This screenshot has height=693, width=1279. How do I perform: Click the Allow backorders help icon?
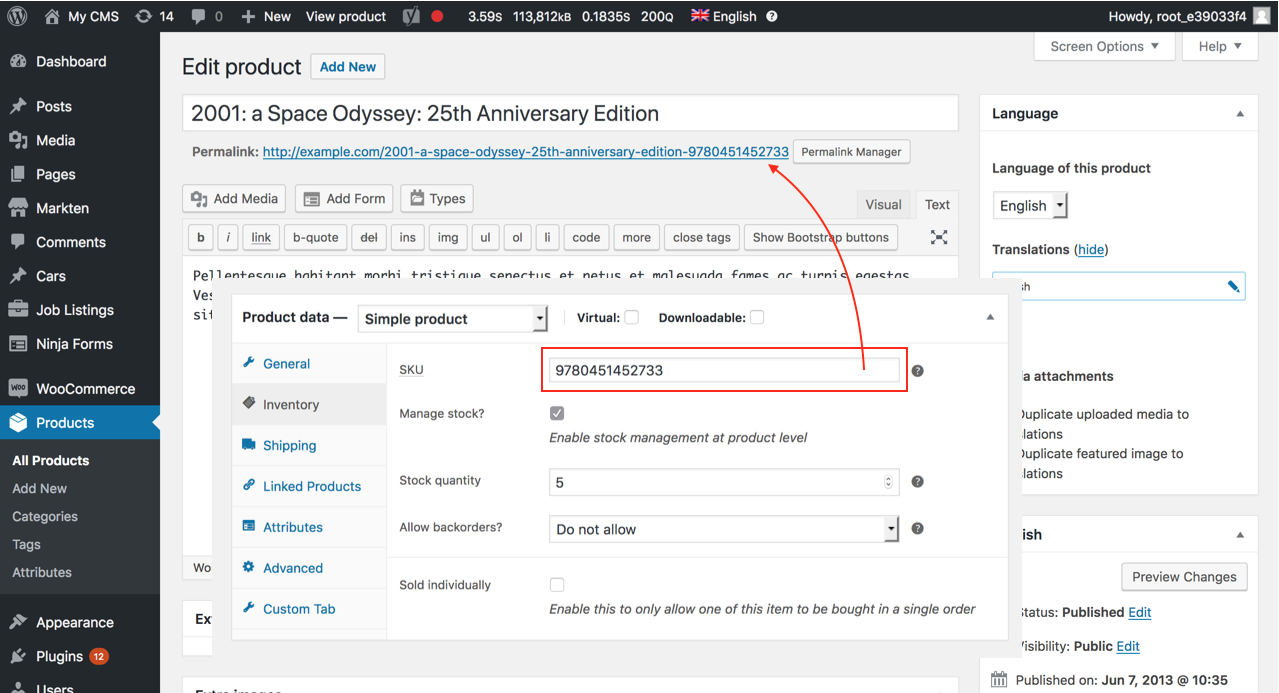tap(917, 528)
